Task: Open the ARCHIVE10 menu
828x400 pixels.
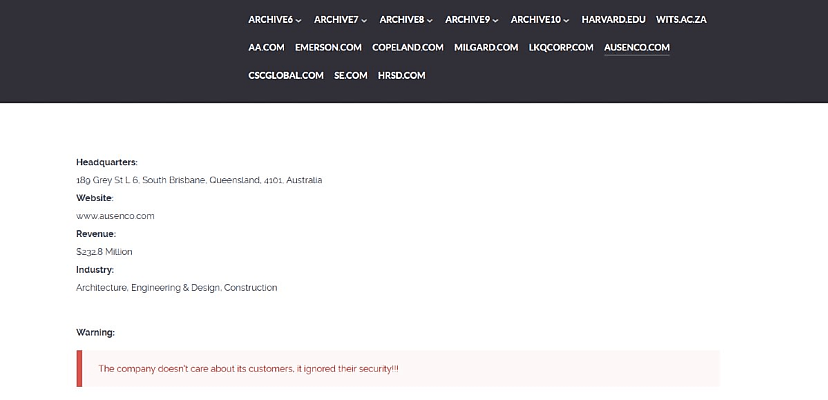Action: tap(540, 20)
